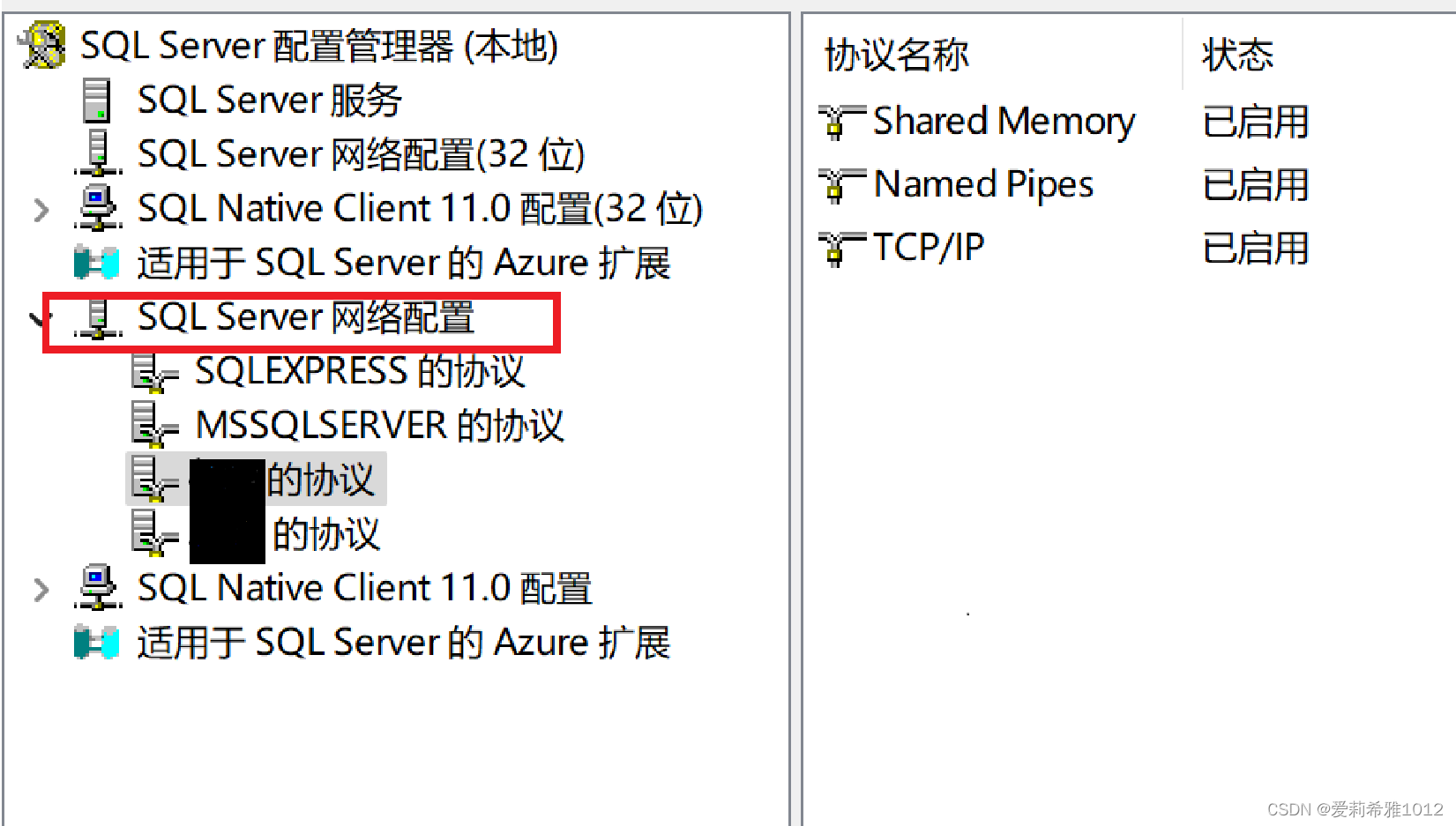Collapse the SQL Server 网络配置 node
This screenshot has width=1456, height=826.
(x=36, y=319)
